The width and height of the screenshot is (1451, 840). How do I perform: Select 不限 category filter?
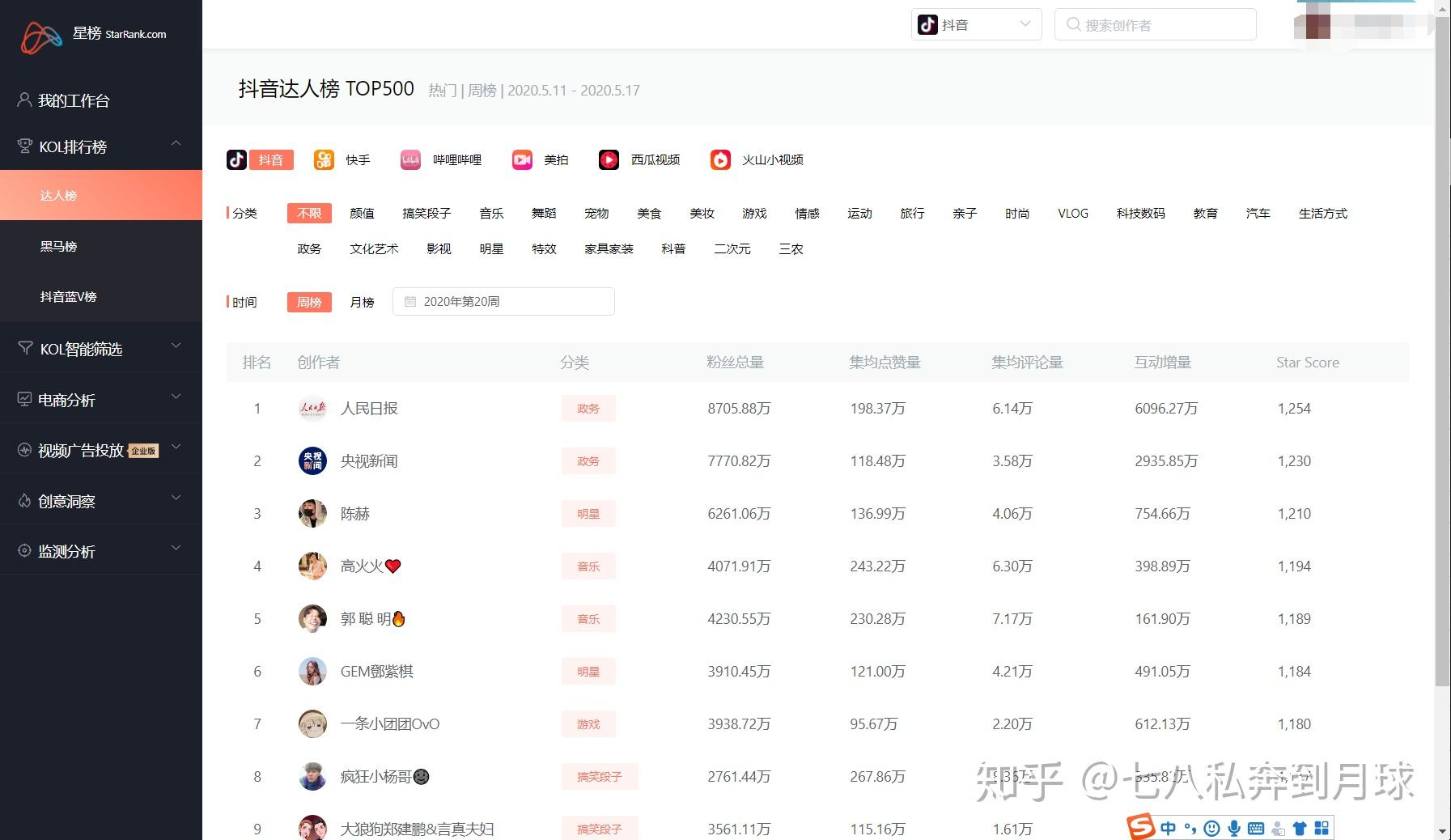click(x=309, y=214)
